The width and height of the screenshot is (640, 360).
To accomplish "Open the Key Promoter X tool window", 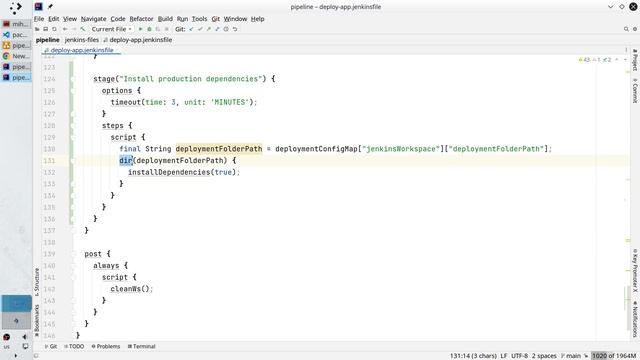I will tap(635, 270).
